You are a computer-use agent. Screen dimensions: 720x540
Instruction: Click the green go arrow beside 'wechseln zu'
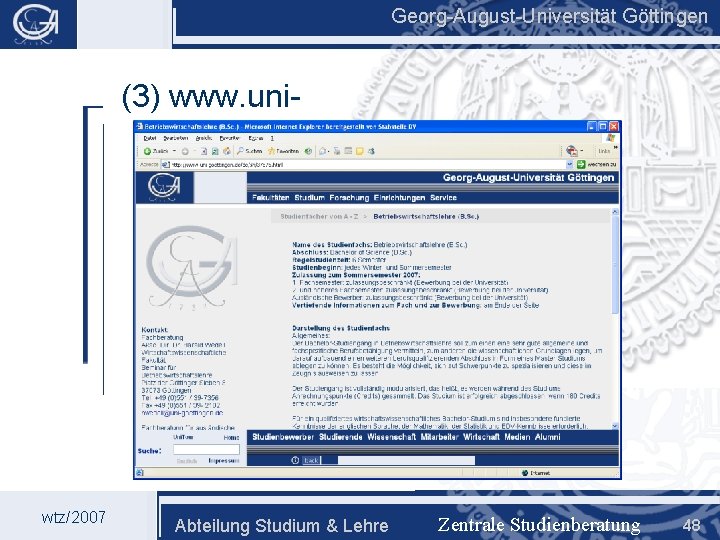point(581,164)
